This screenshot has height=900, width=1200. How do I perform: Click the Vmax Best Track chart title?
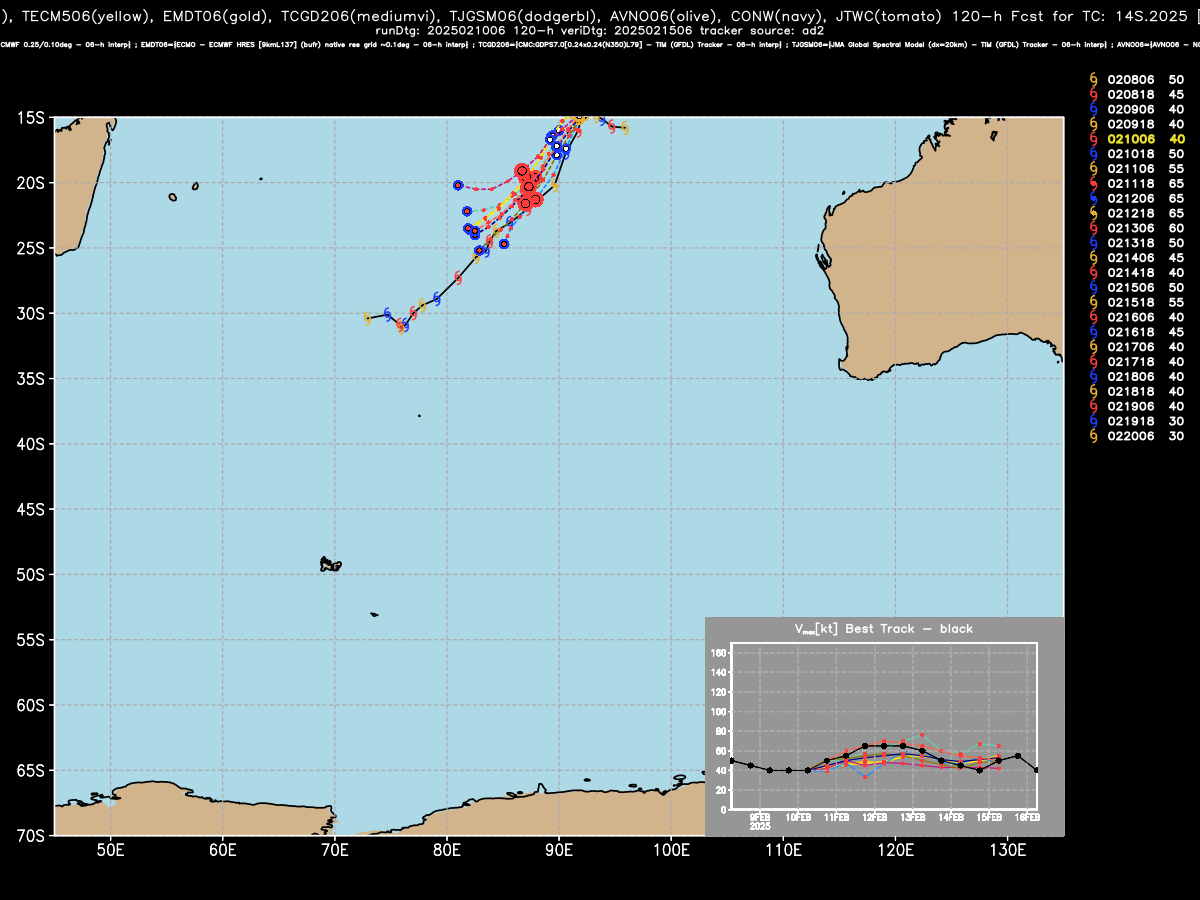point(883,629)
